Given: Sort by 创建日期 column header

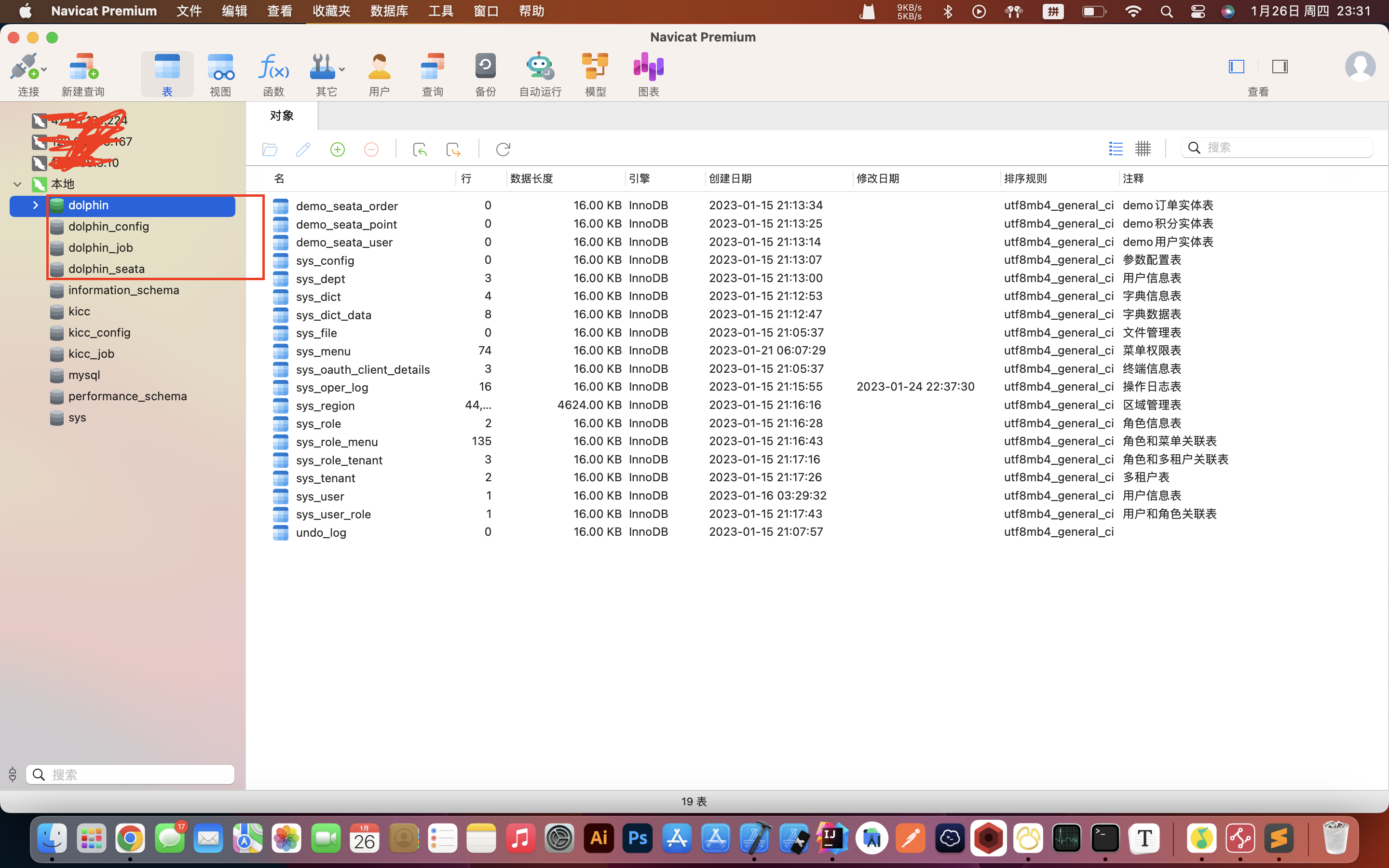Looking at the screenshot, I should [x=730, y=178].
